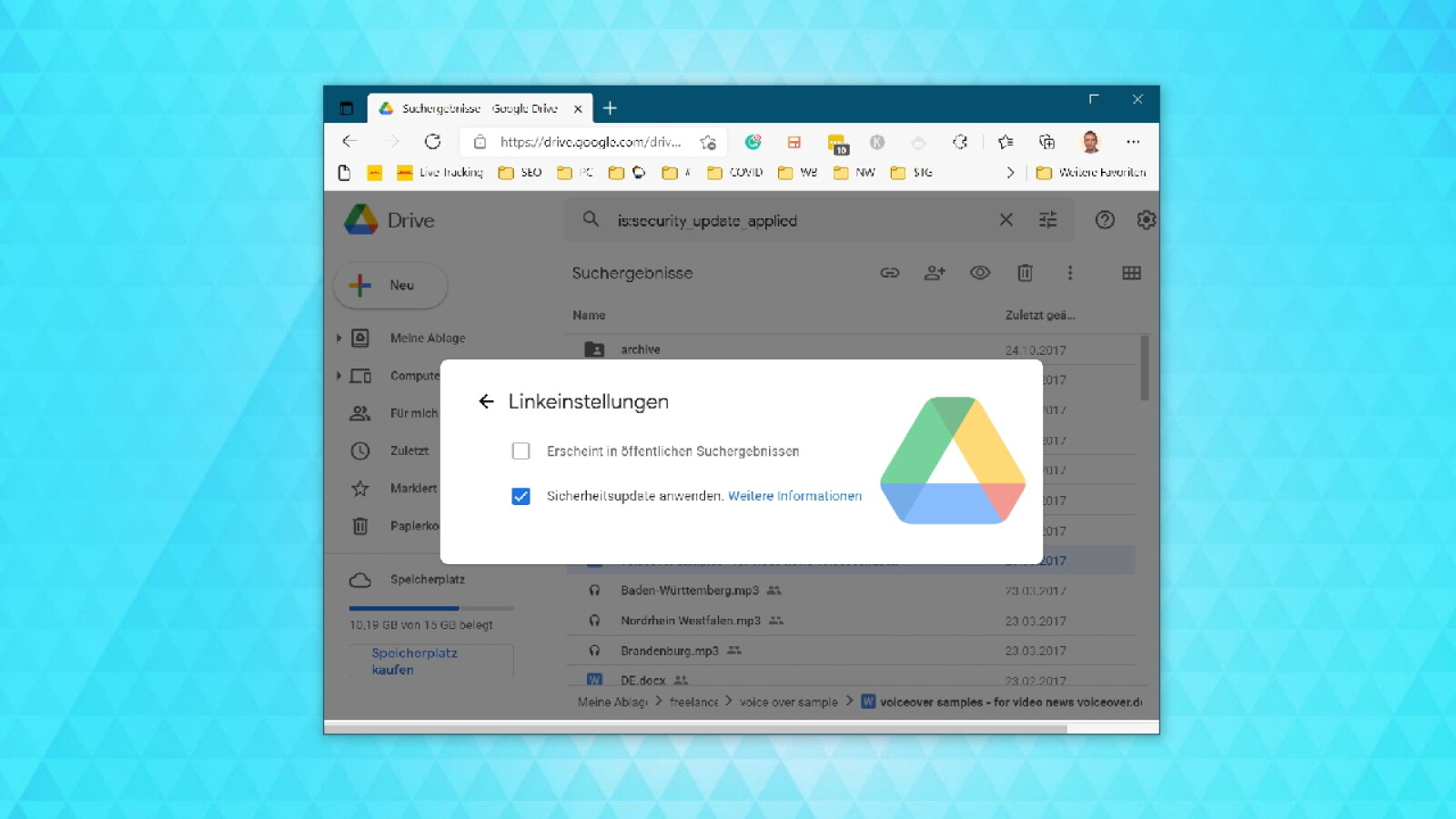This screenshot has width=1456, height=819.
Task: Click the trash remove icon in toolbar
Action: [1025, 272]
